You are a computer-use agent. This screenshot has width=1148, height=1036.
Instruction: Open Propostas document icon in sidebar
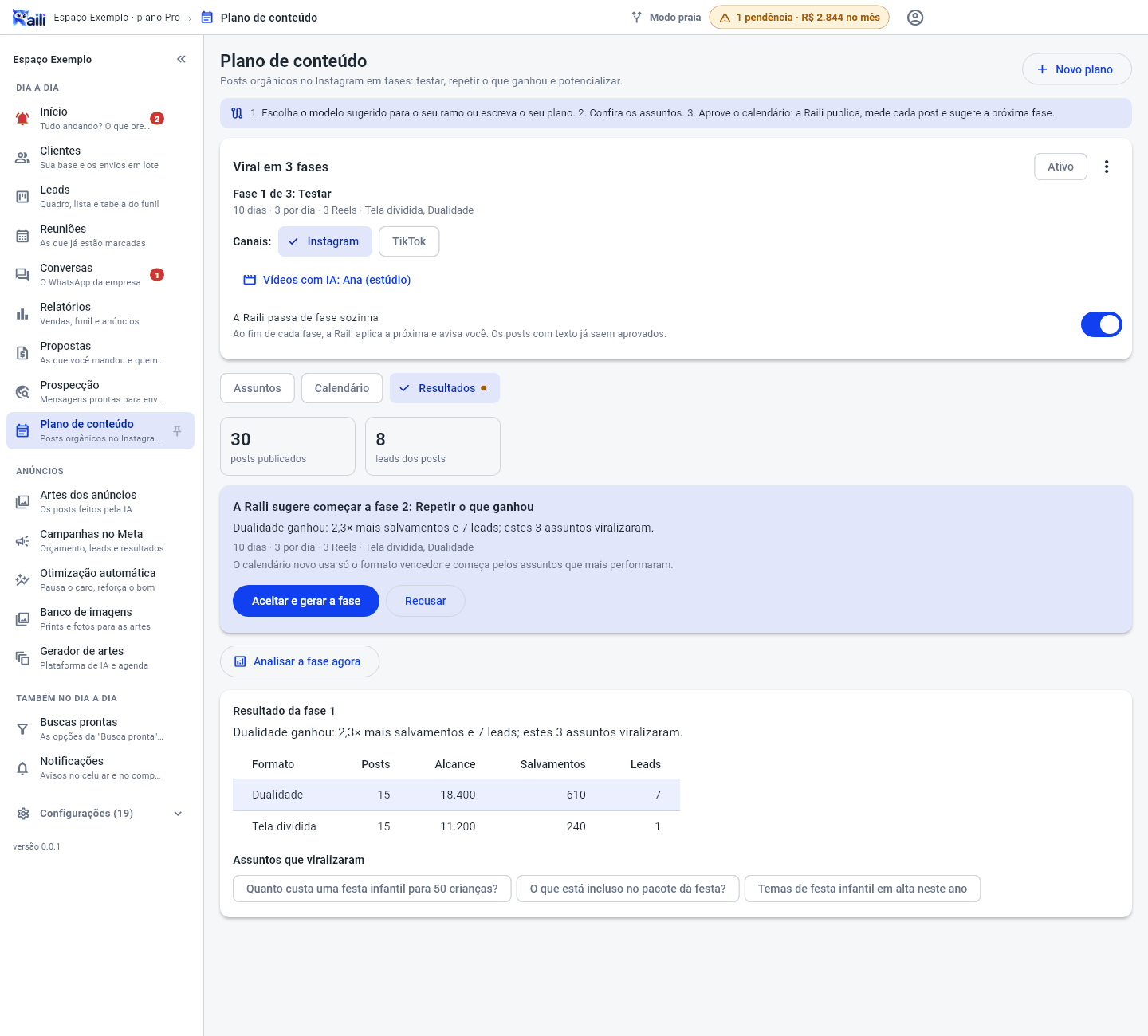(22, 353)
